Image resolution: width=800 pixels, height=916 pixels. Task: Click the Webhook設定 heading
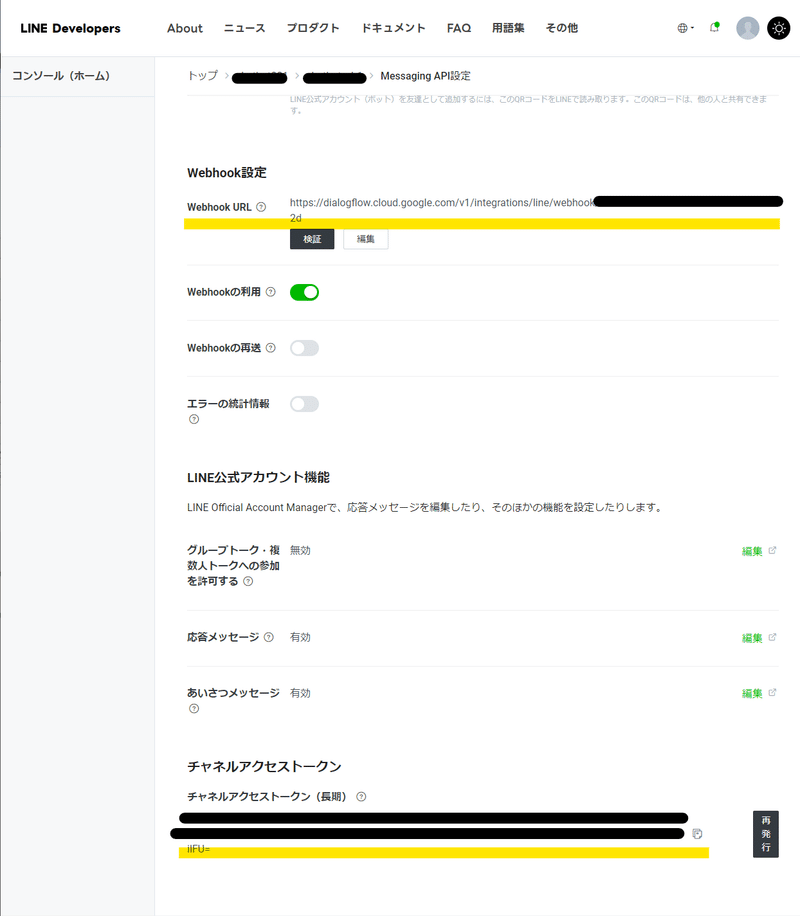click(227, 173)
